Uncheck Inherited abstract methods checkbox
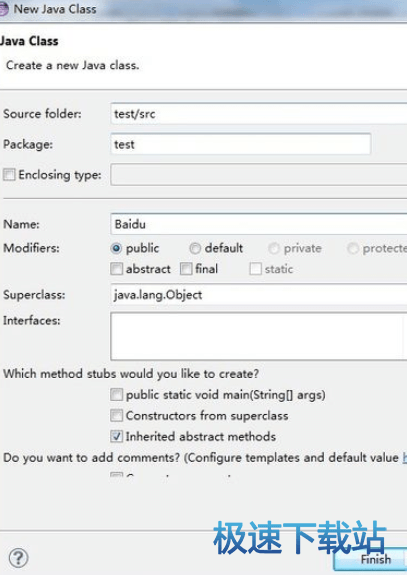The image size is (407, 575). click(x=117, y=436)
